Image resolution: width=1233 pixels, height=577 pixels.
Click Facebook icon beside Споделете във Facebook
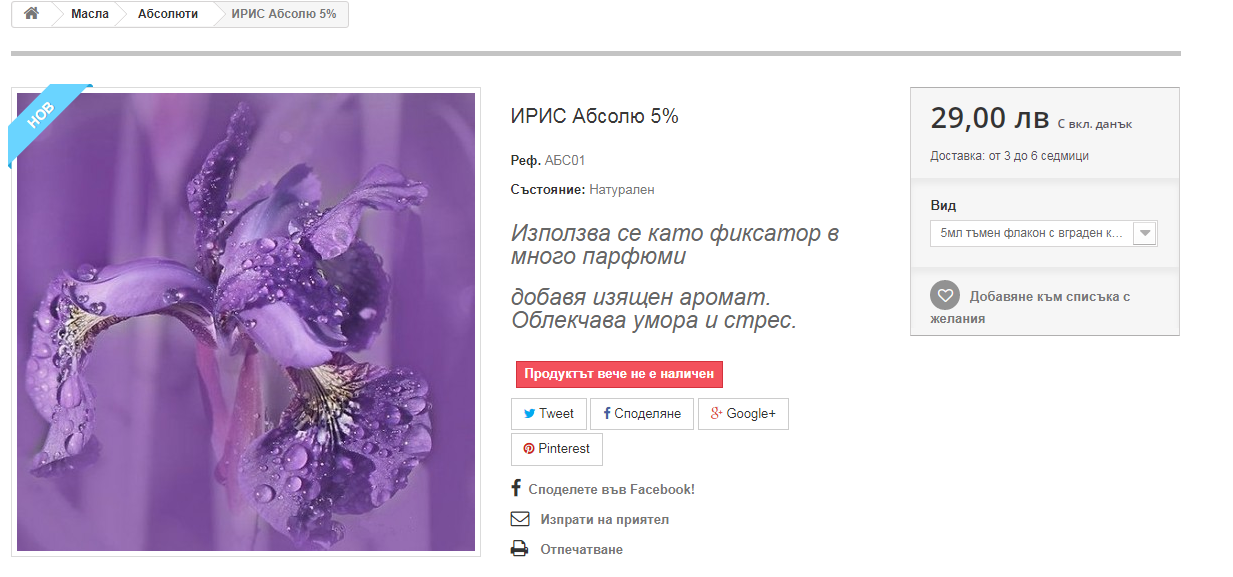pos(516,488)
